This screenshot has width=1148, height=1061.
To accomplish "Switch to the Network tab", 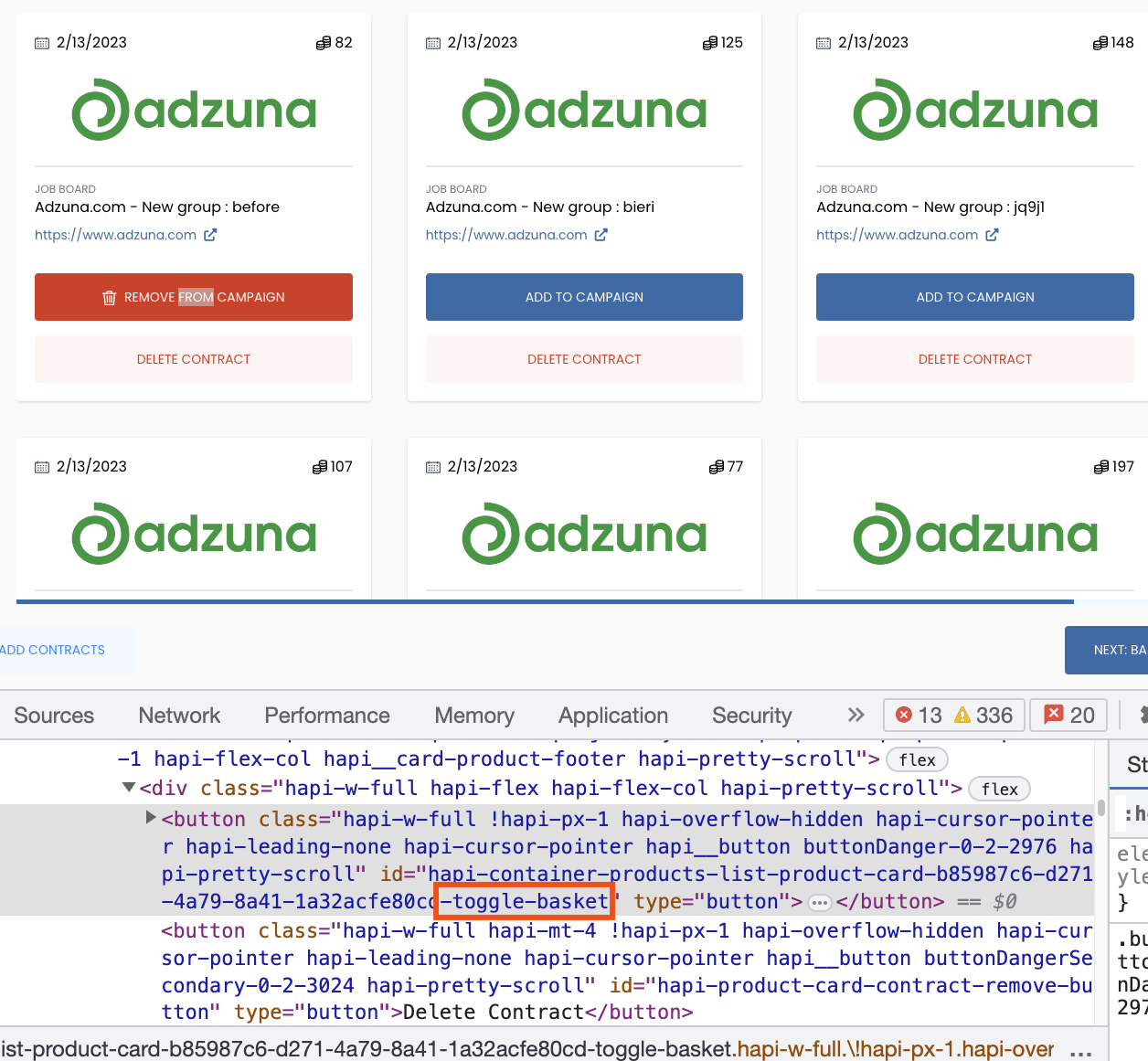I will click(x=179, y=716).
